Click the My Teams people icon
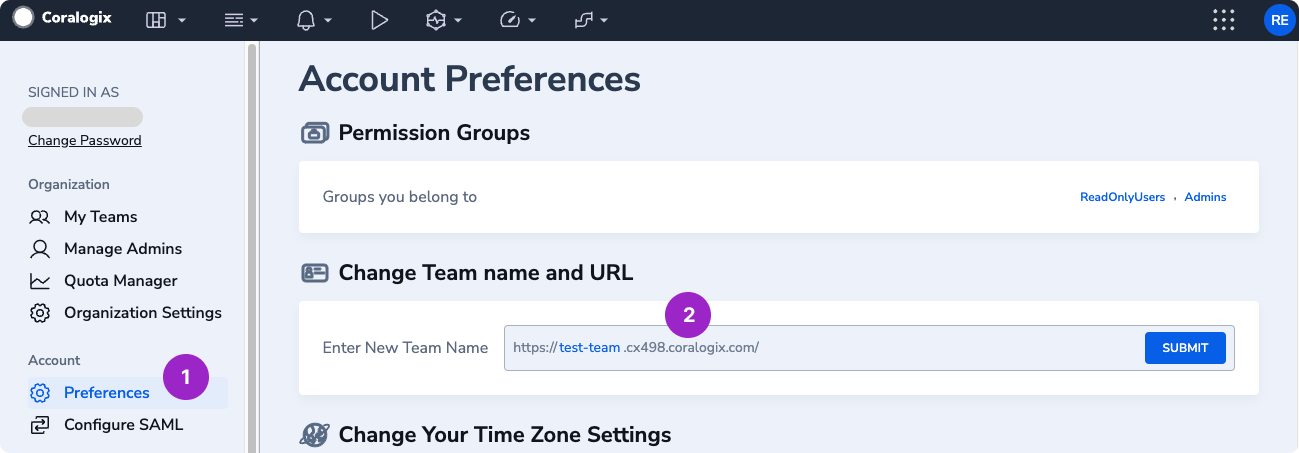Image resolution: width=1299 pixels, height=453 pixels. click(40, 216)
